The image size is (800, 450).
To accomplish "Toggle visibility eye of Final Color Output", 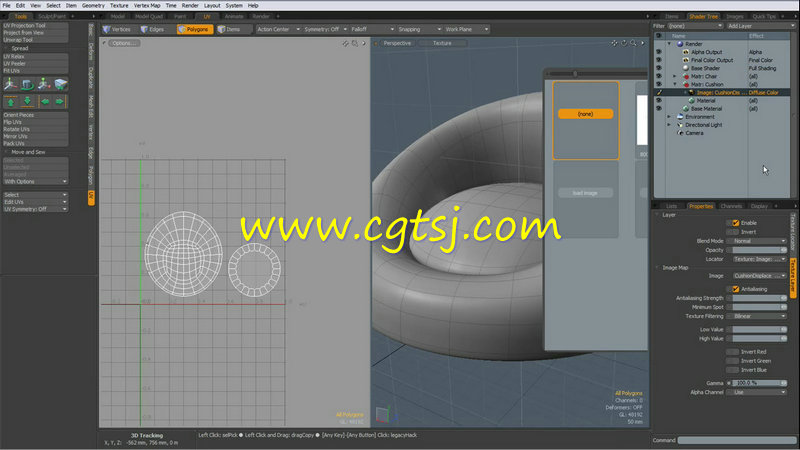I will (659, 60).
